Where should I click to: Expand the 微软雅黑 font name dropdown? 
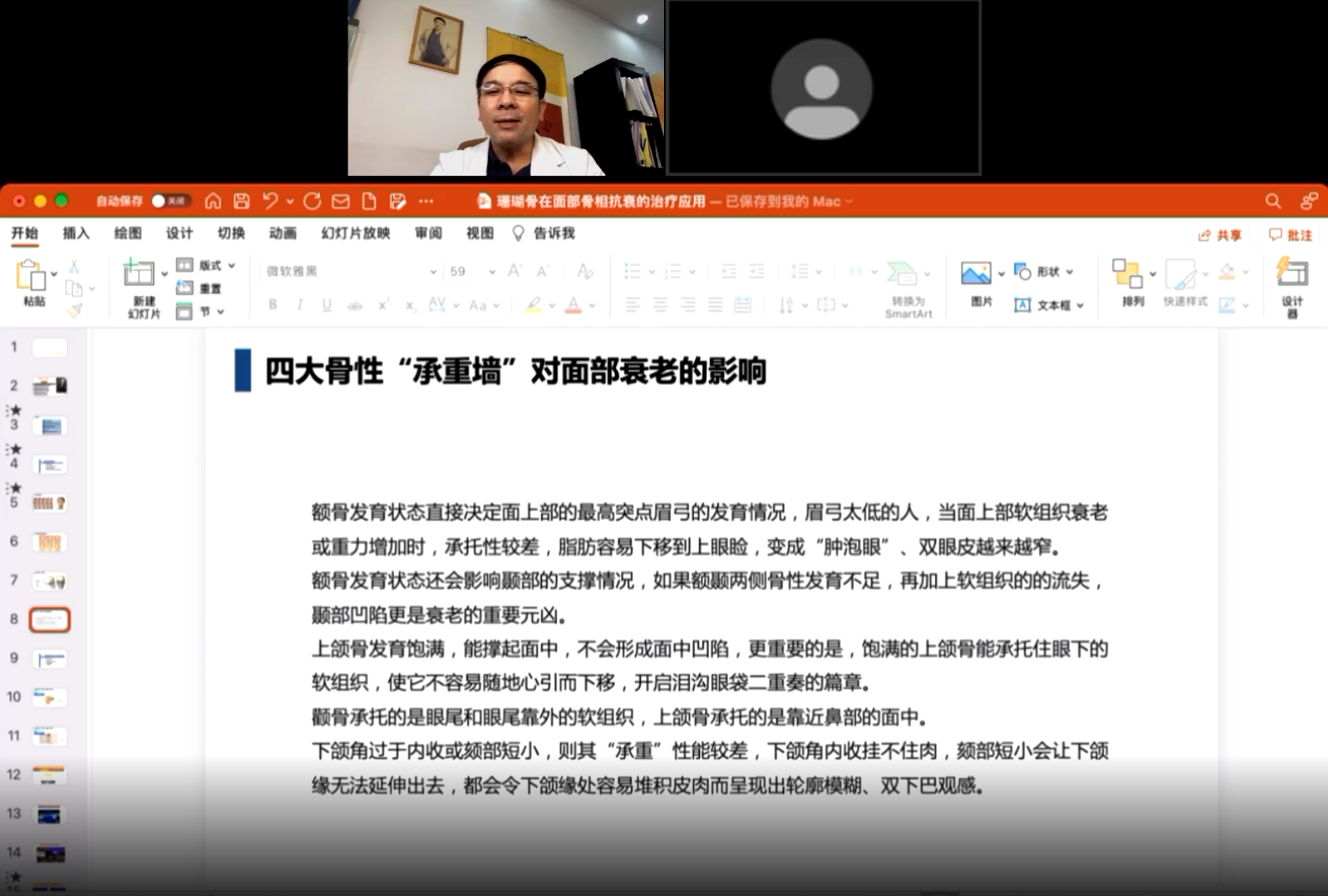point(432,272)
